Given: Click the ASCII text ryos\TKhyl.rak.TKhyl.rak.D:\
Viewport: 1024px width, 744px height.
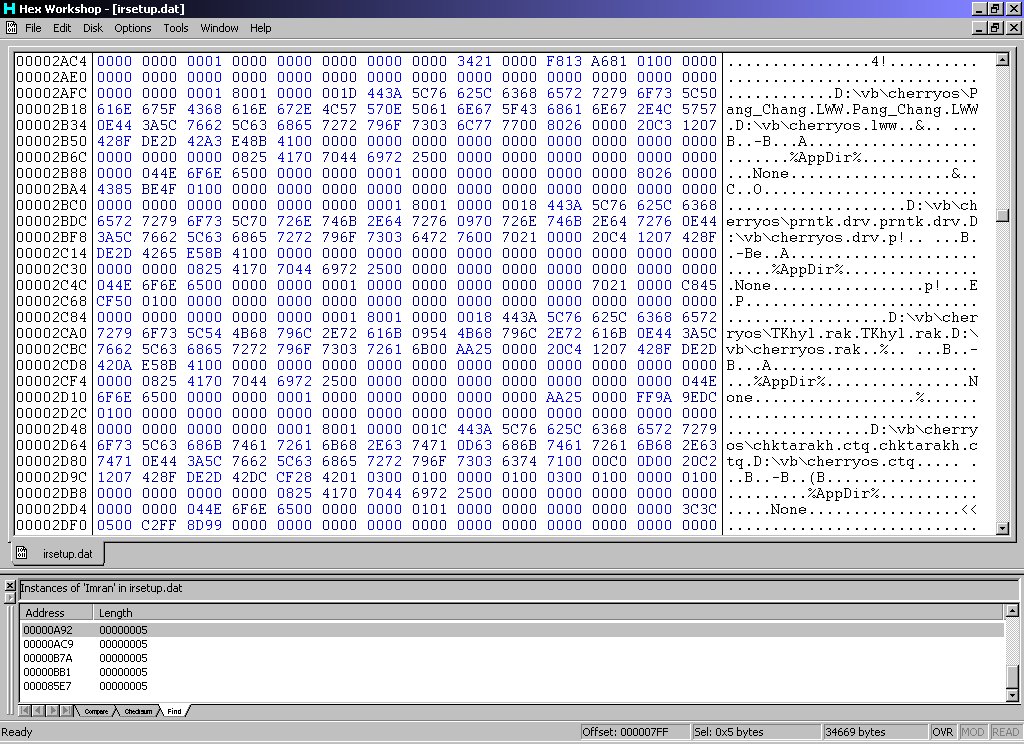Looking at the screenshot, I should (852, 334).
